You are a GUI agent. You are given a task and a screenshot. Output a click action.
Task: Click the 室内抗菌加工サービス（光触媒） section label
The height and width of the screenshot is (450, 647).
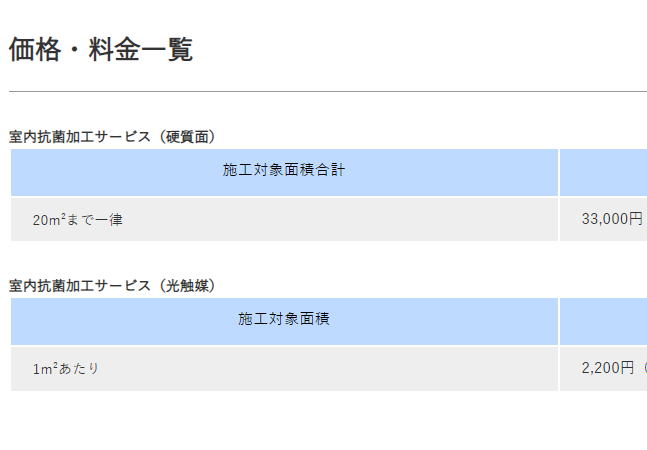(112, 286)
